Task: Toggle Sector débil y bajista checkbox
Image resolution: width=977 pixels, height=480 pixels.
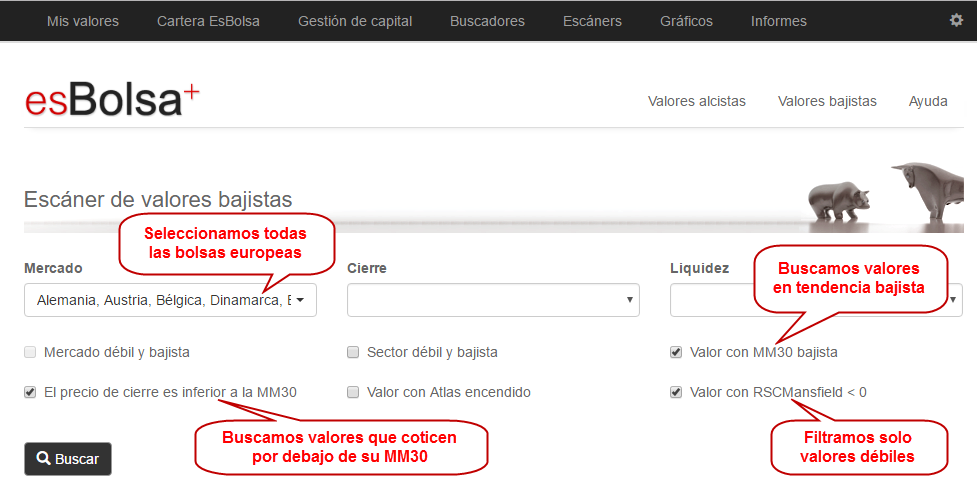Action: [x=353, y=352]
